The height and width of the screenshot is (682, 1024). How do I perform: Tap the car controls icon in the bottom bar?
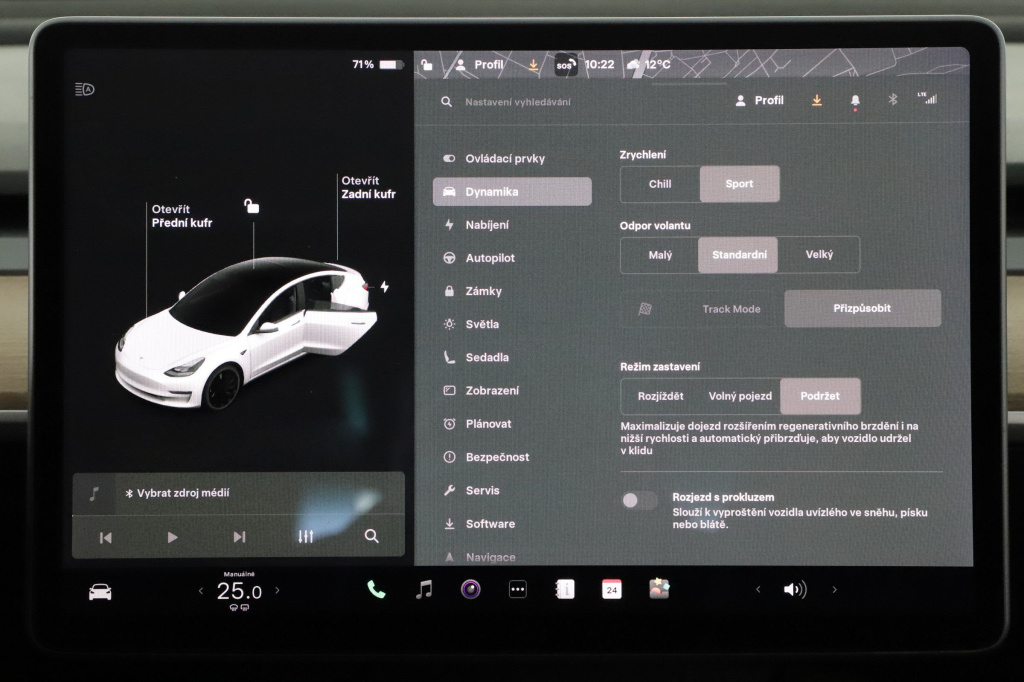click(100, 592)
